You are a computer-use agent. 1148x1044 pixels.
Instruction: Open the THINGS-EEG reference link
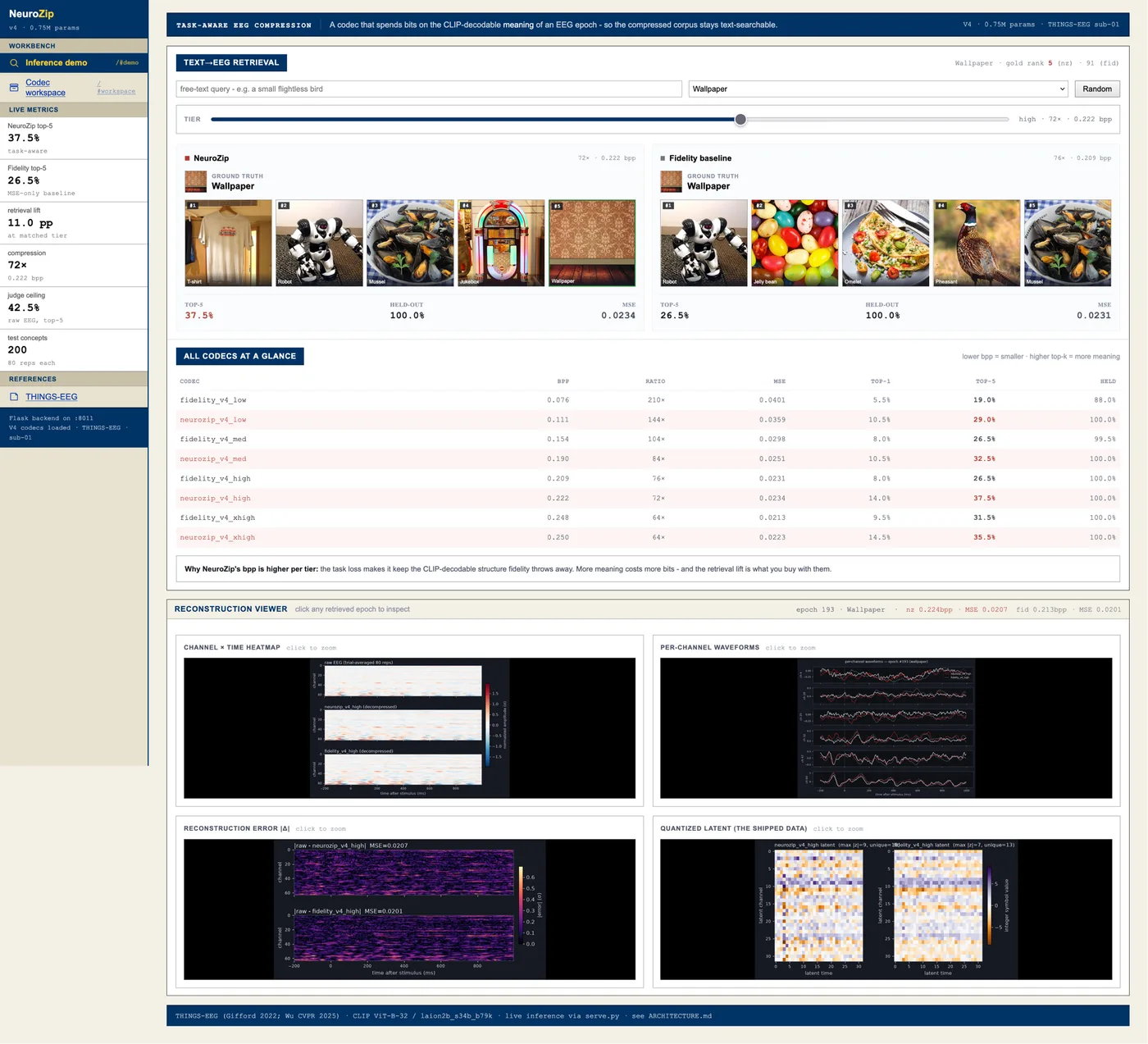pos(51,397)
